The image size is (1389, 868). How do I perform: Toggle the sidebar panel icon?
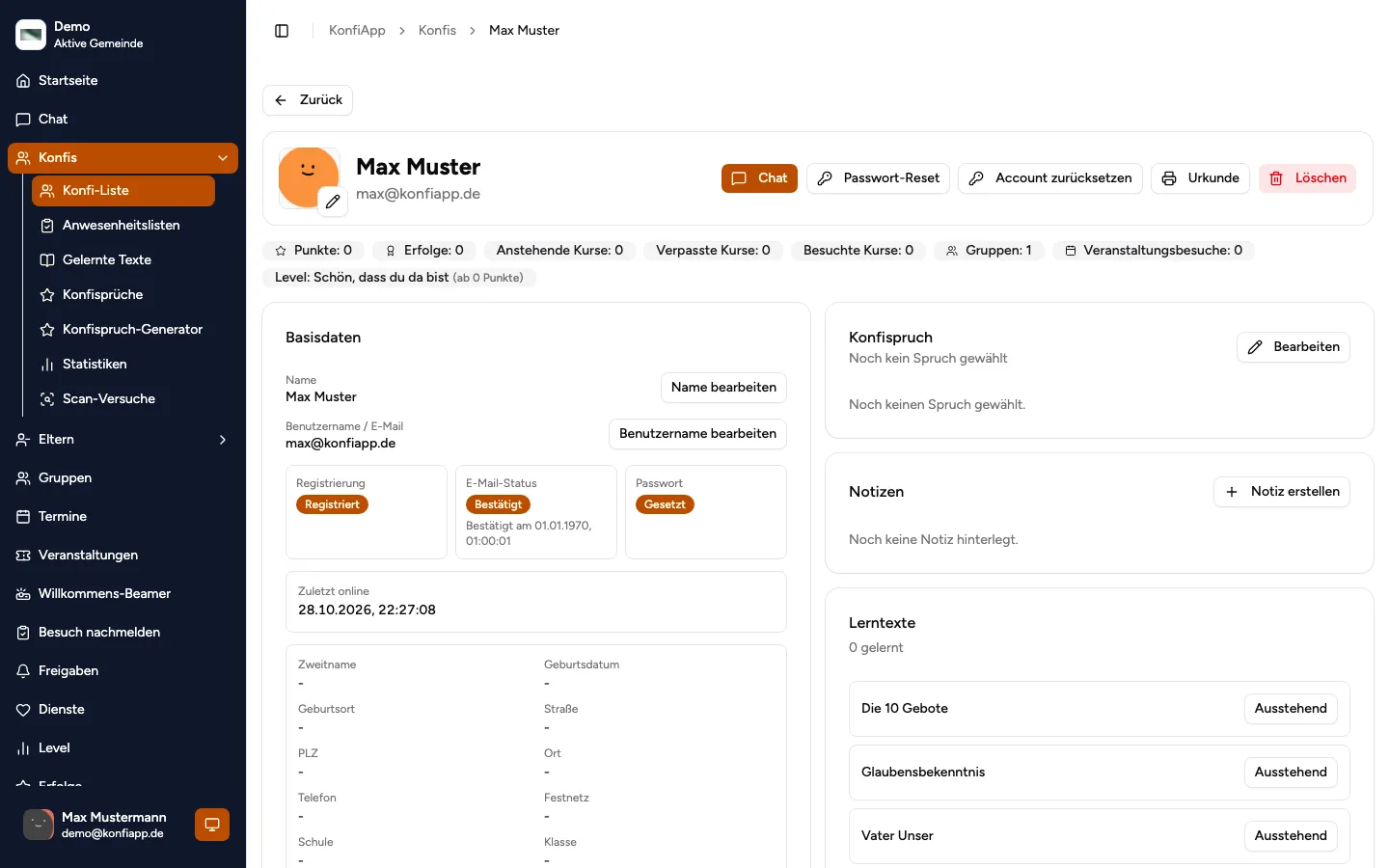click(282, 31)
